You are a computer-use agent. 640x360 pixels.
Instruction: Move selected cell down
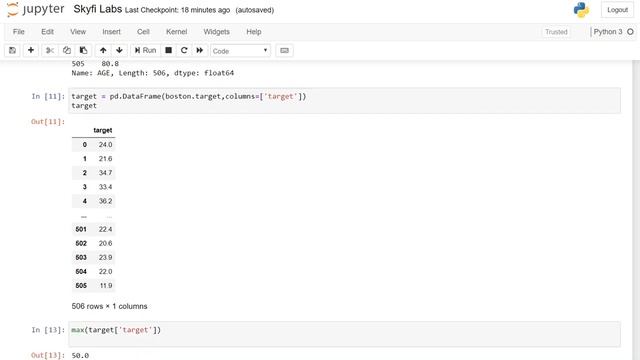click(x=119, y=50)
